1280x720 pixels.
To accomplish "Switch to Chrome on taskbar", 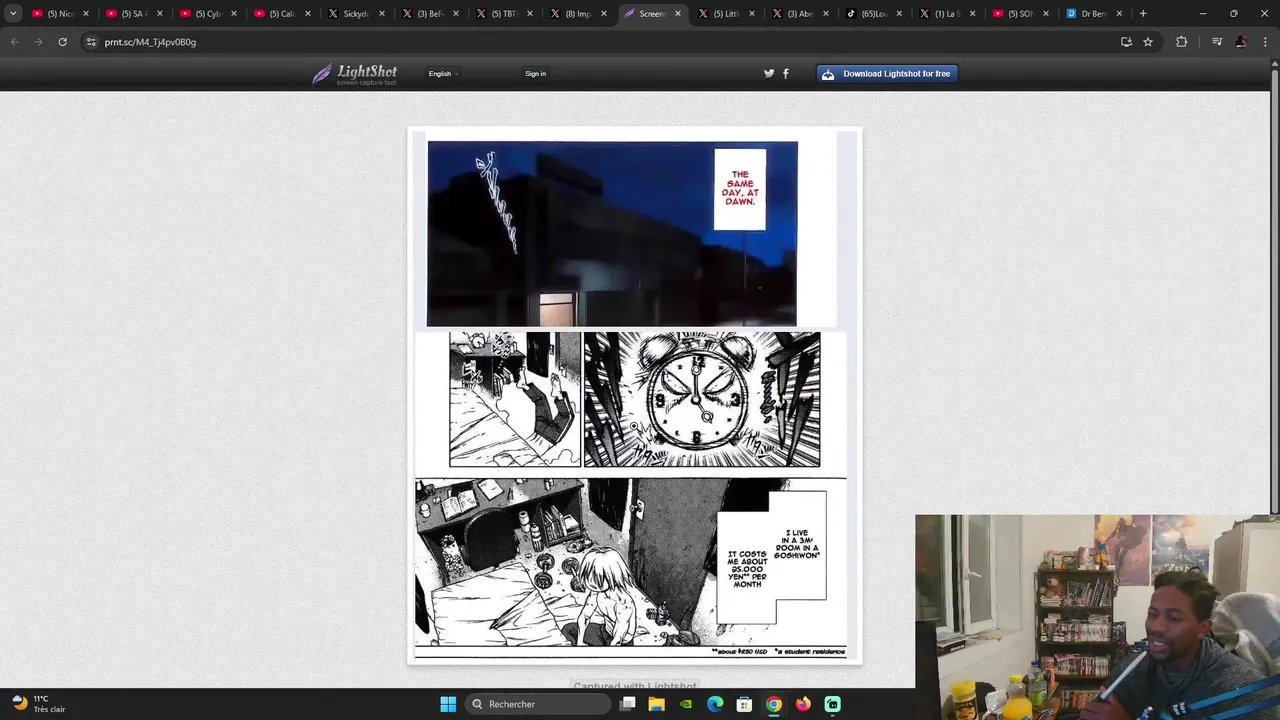I will point(774,704).
